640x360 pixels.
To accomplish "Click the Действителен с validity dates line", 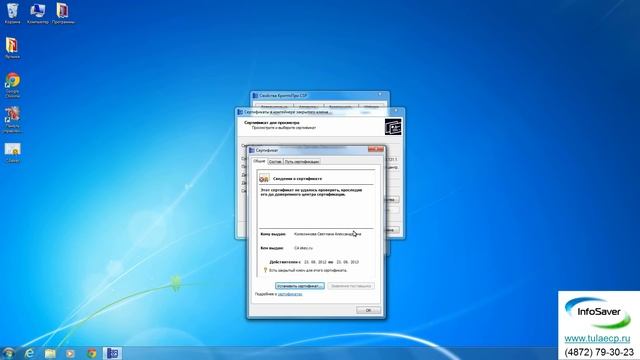I will pyautogui.click(x=314, y=262).
